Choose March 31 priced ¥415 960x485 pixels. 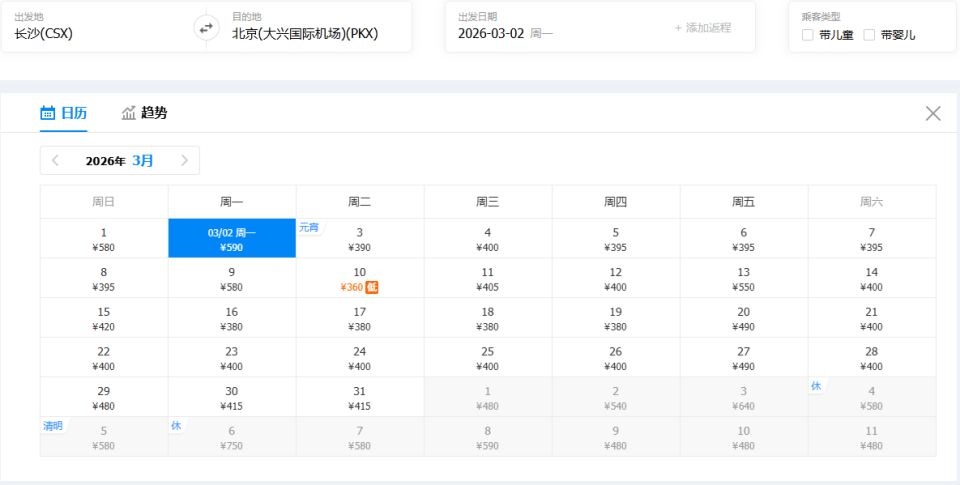pyautogui.click(x=360, y=397)
